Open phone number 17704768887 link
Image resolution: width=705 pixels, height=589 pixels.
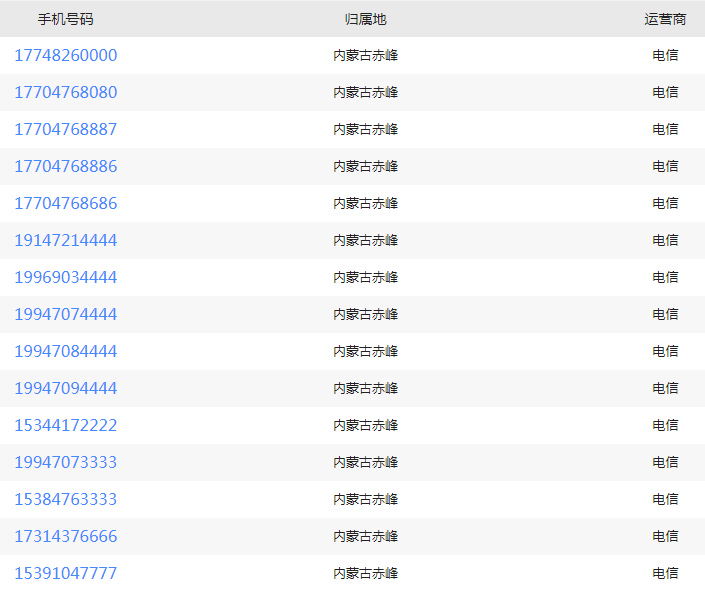pos(66,129)
